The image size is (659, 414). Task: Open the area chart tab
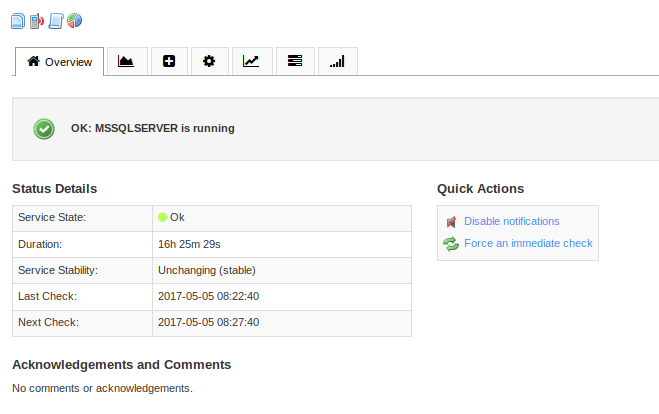click(126, 61)
